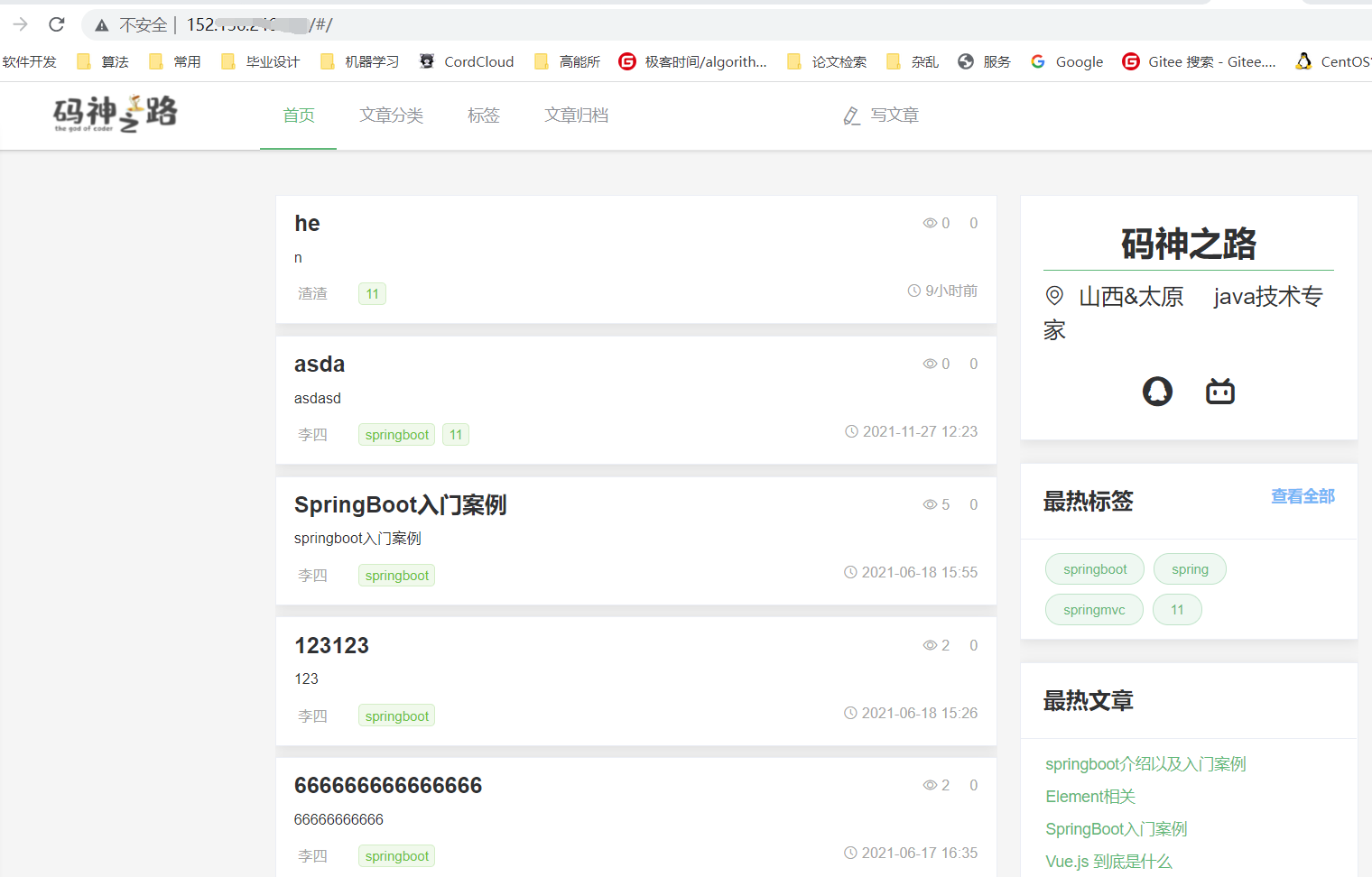This screenshot has height=877, width=1372.
Task: Click the QQ icon on the profile card
Action: click(x=1157, y=391)
